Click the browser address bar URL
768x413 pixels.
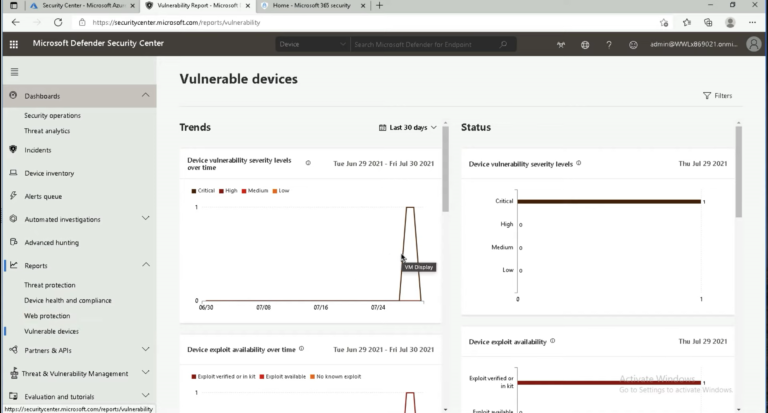(176, 23)
